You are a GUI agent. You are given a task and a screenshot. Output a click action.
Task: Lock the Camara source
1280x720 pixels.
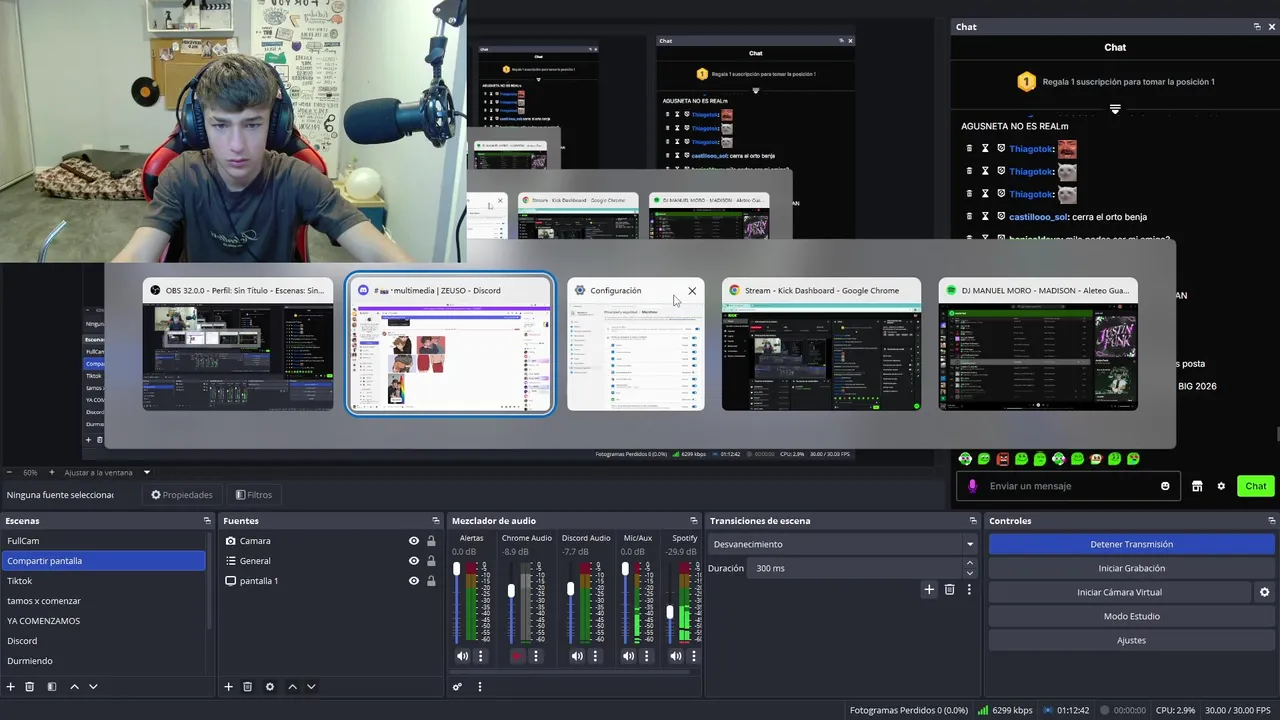coord(431,541)
